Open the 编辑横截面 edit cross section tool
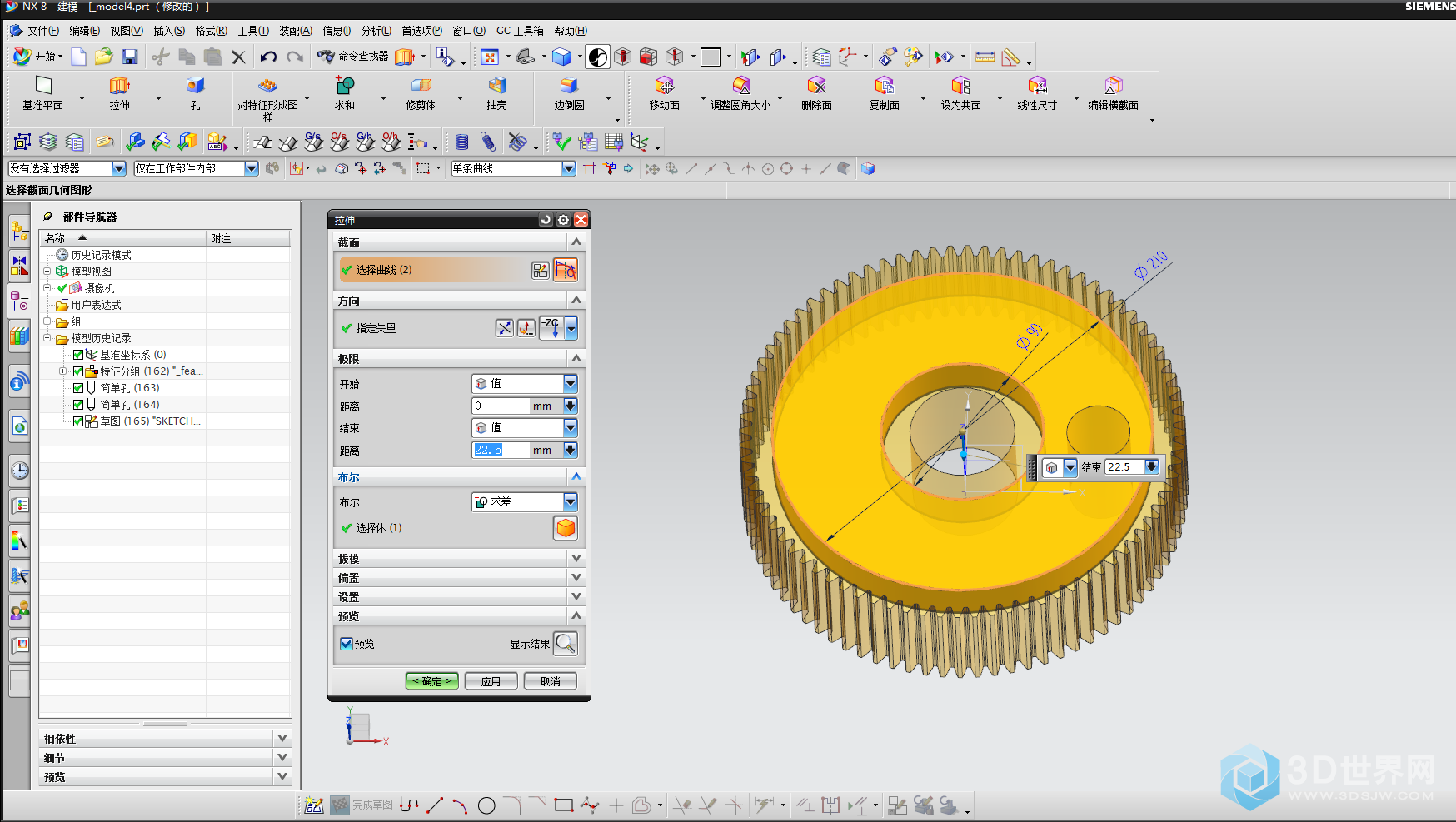This screenshot has width=1456, height=822. pyautogui.click(x=1114, y=93)
